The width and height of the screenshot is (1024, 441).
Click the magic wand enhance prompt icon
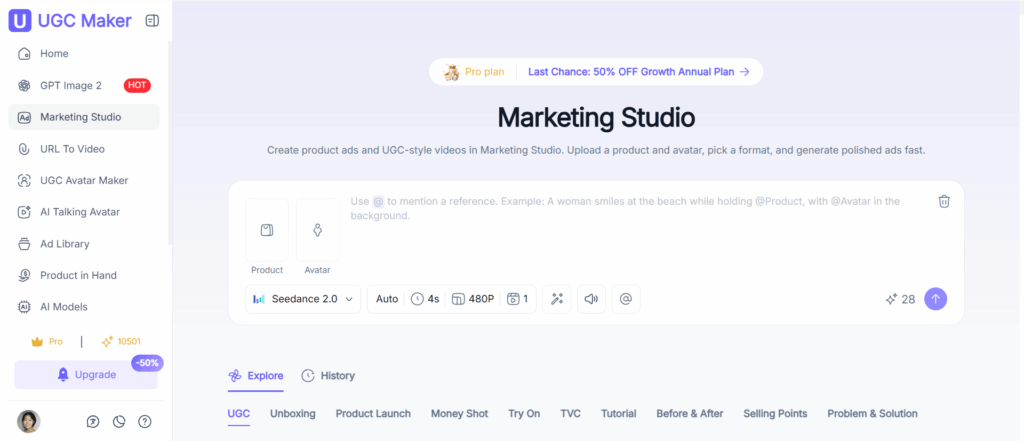pos(557,299)
